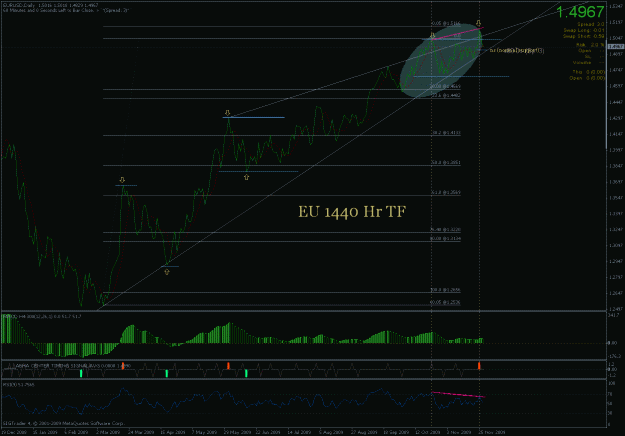Click the red signal bar at 25 Nov 2009

coord(479,365)
